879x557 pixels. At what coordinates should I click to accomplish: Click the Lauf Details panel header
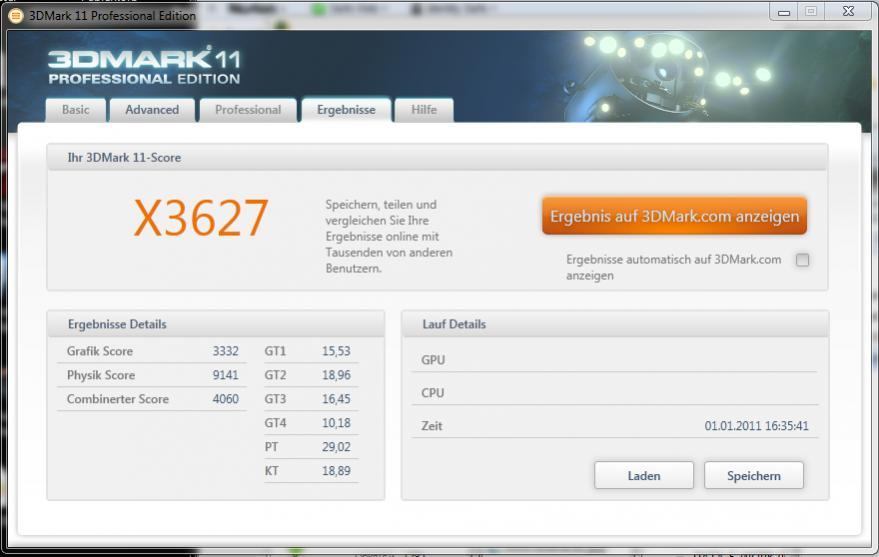(x=615, y=324)
